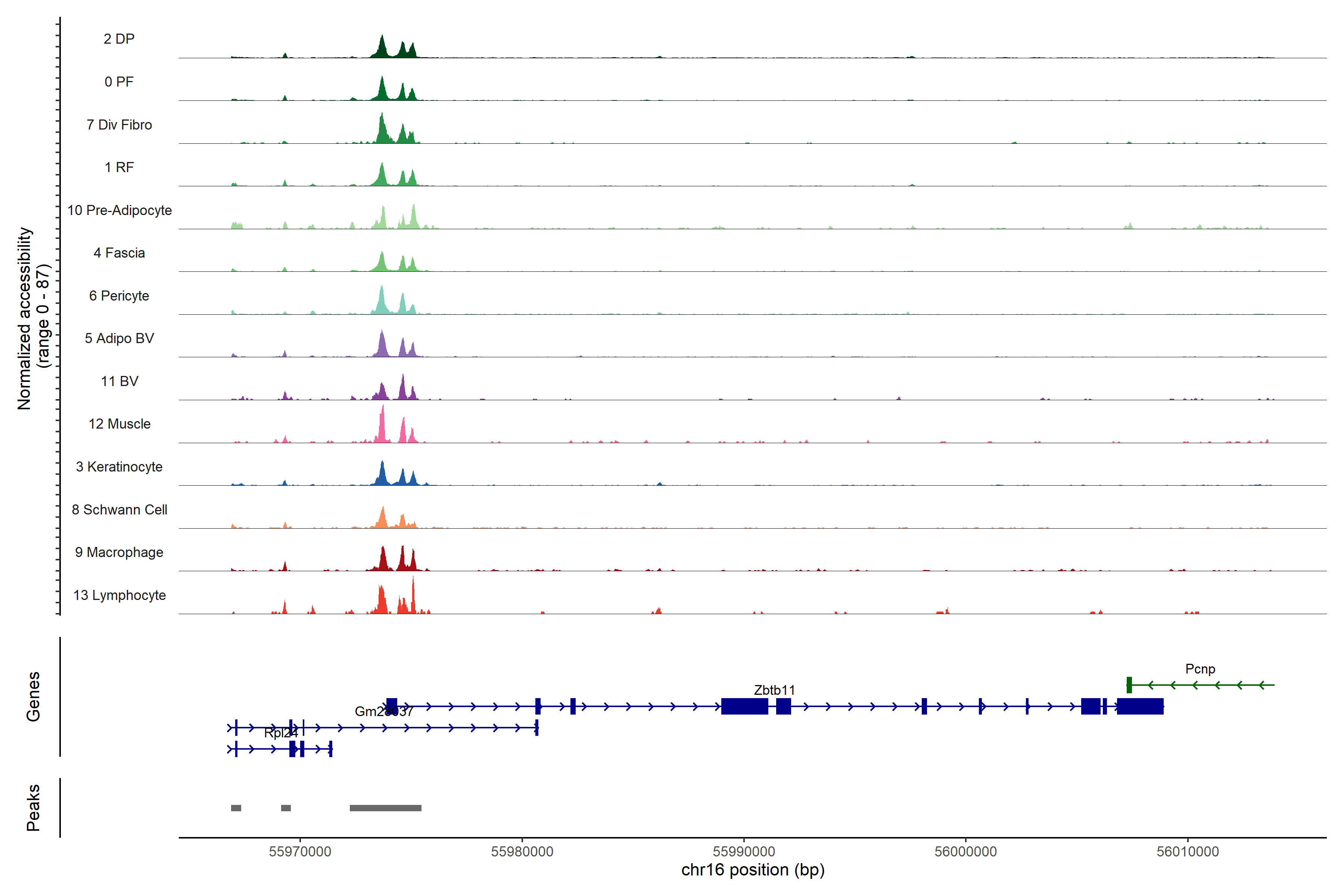Click the 2 DP track label
Screen dimensions: 1344x896
[119, 39]
